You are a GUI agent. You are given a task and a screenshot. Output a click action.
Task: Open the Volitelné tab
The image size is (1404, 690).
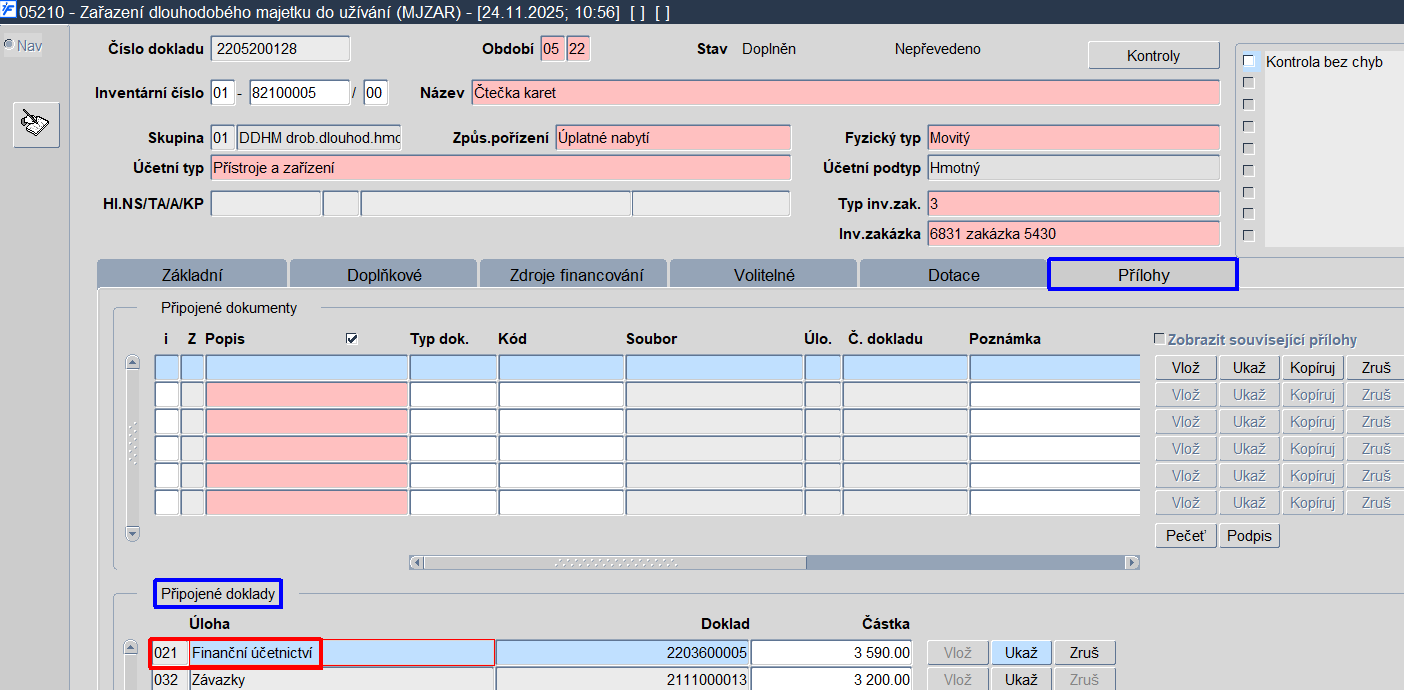click(764, 274)
